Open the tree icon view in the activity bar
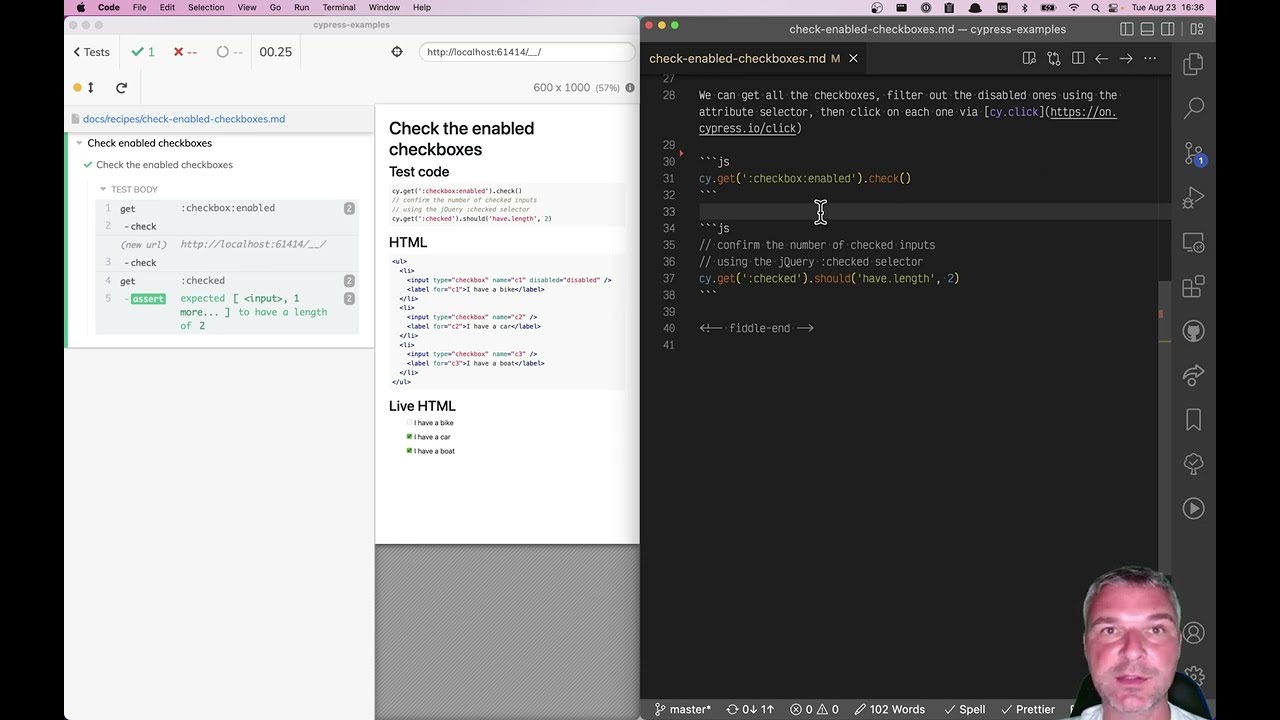This screenshot has height=720, width=1280. [x=1193, y=464]
